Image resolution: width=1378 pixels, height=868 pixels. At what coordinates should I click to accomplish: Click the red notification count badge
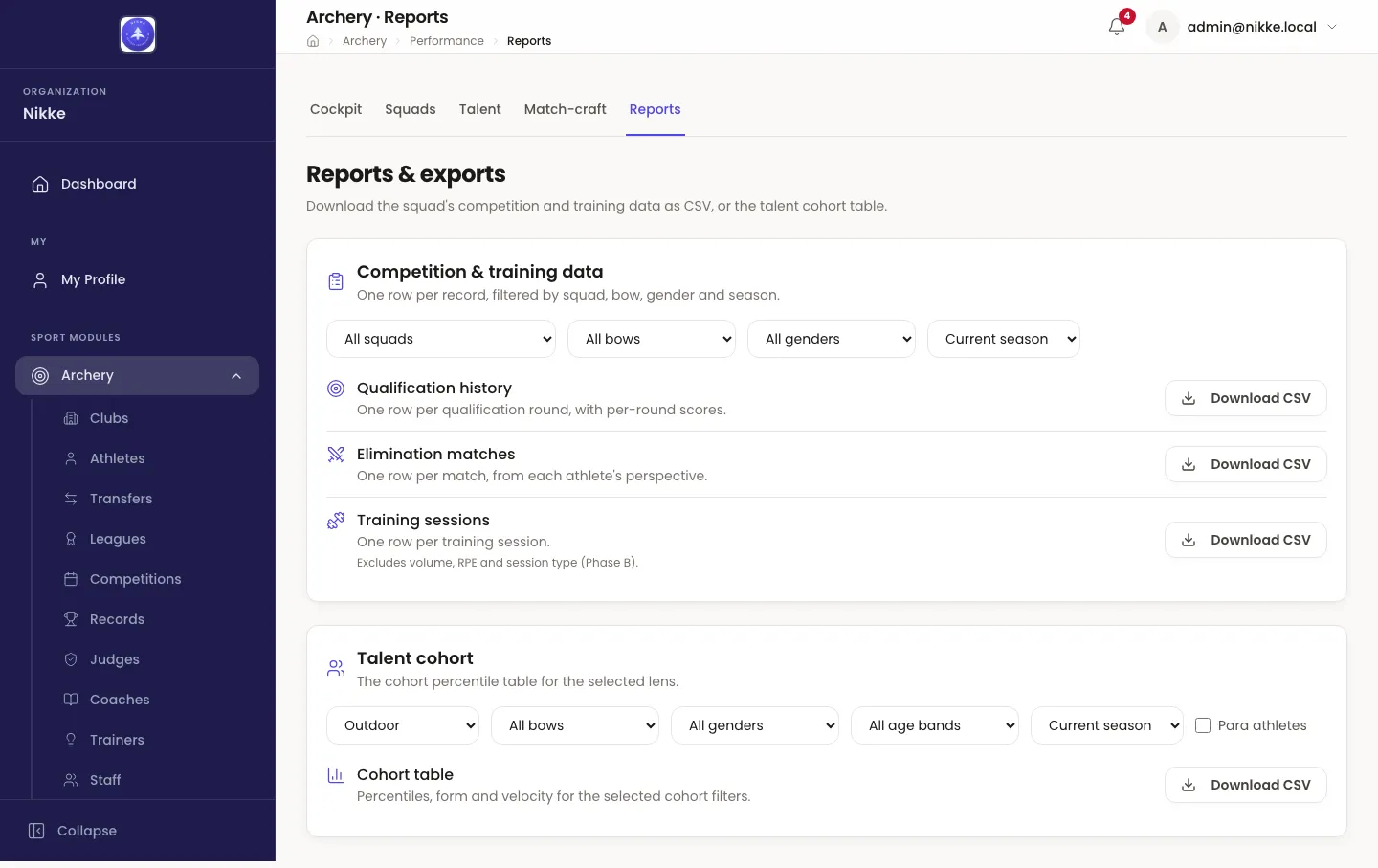point(1127,16)
